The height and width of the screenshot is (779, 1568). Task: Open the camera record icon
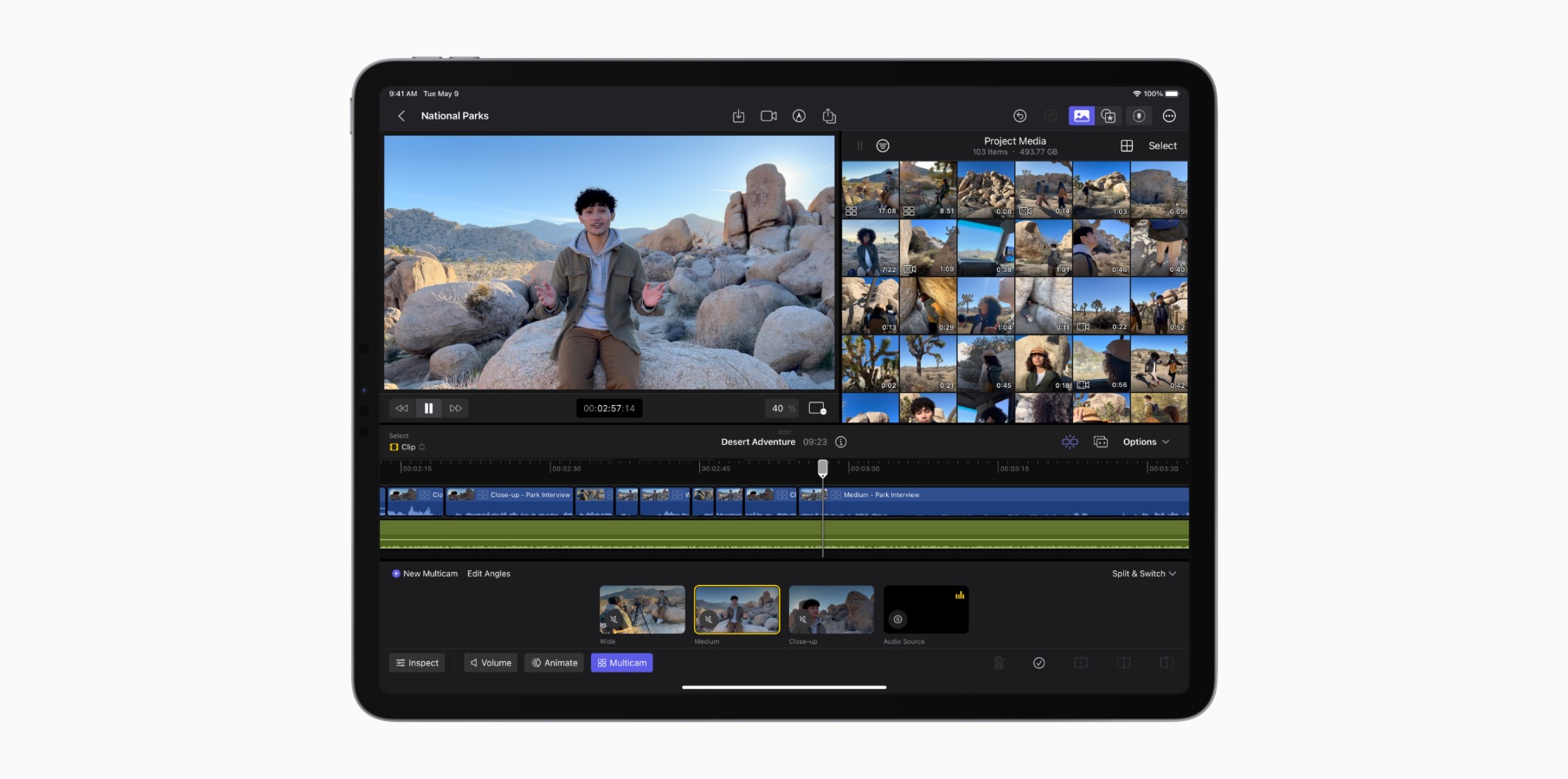click(x=768, y=116)
